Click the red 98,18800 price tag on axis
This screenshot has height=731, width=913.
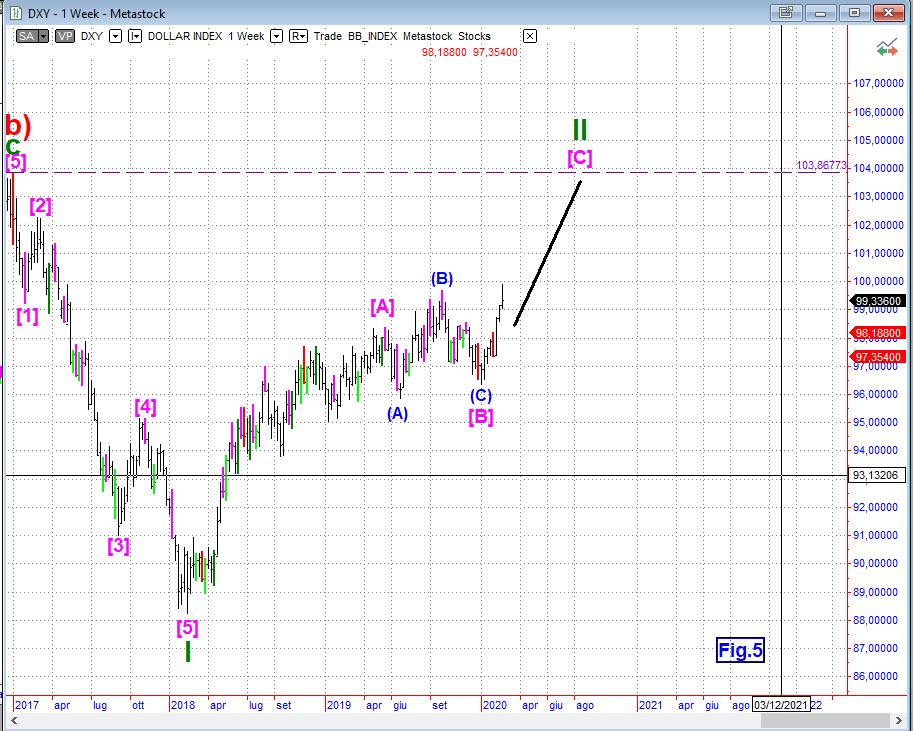tap(879, 334)
